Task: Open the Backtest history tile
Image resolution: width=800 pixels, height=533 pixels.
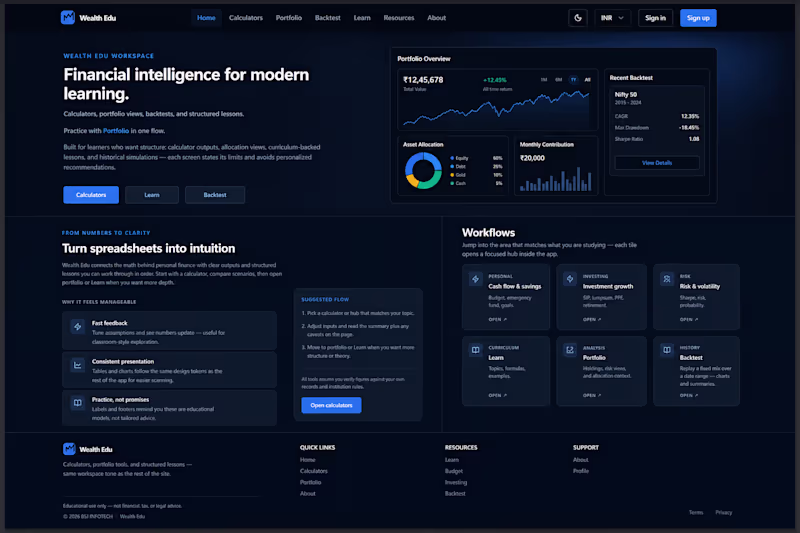Action: (696, 371)
